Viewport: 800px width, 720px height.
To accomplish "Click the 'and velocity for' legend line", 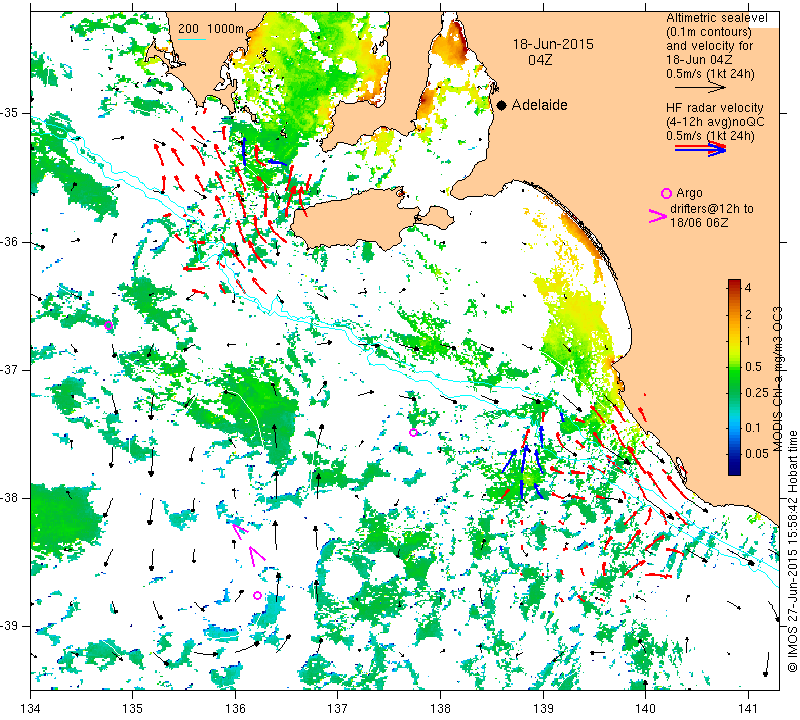I will pyautogui.click(x=710, y=45).
